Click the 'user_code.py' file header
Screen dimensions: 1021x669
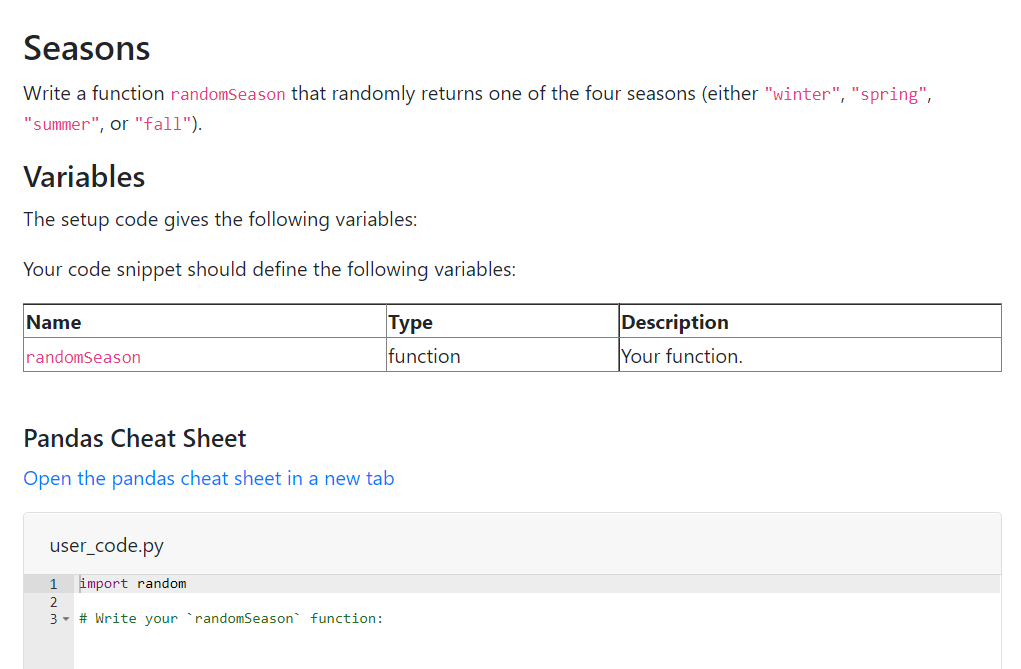click(x=107, y=545)
